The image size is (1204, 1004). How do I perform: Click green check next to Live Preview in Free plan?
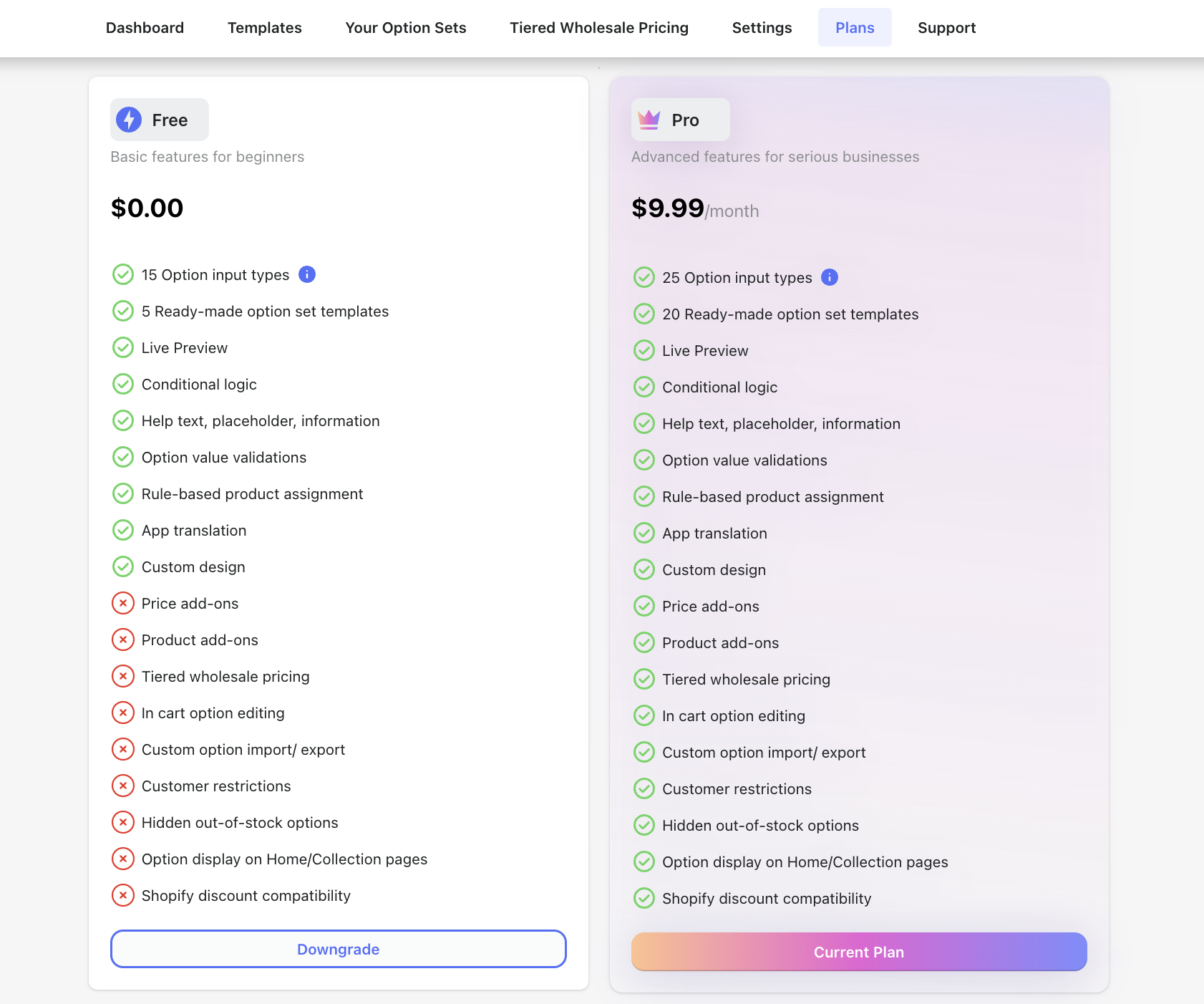123,347
